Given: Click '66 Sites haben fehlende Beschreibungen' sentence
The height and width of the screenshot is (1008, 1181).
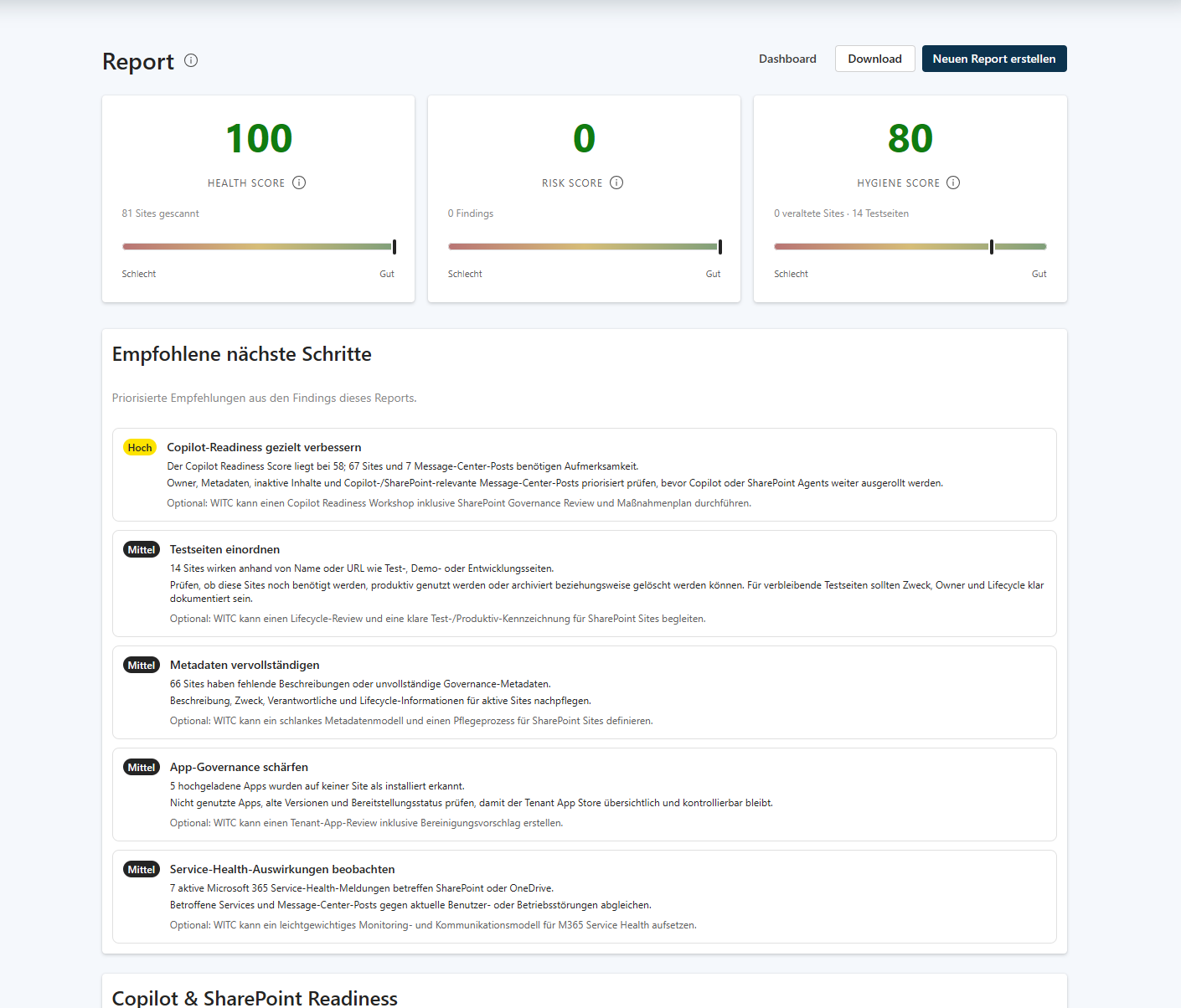Looking at the screenshot, I should [x=360, y=684].
